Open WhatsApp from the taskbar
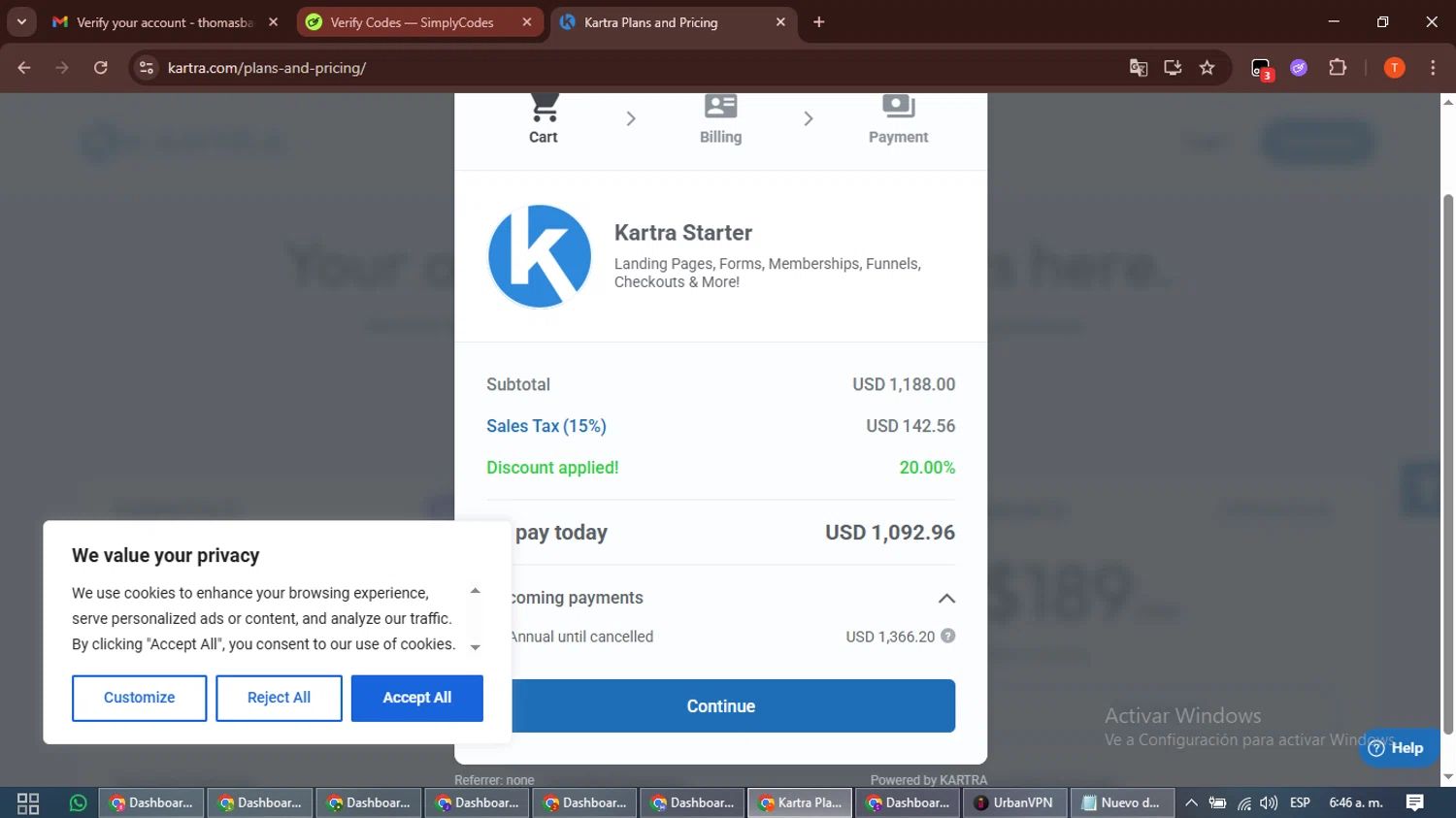 tap(78, 803)
